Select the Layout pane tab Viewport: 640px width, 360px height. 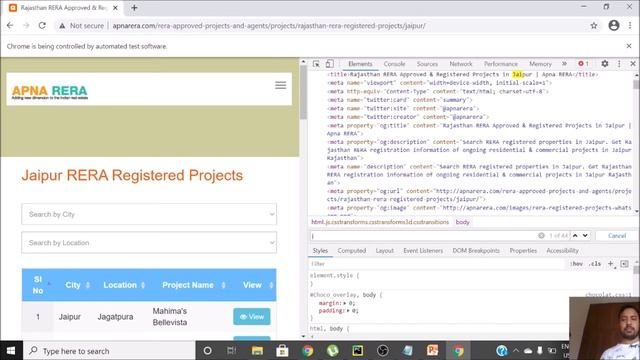[x=384, y=251]
